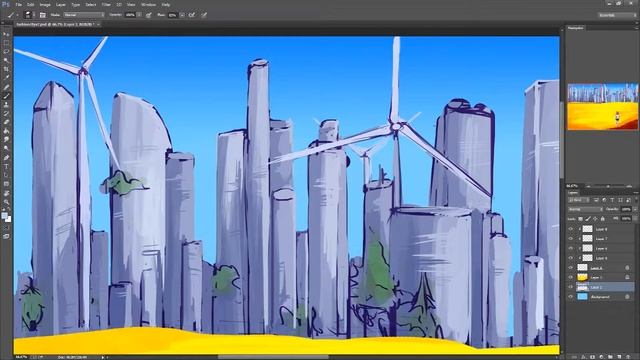The width and height of the screenshot is (640, 360).
Task: Toggle pressure for brush size
Action: (x=204, y=15)
